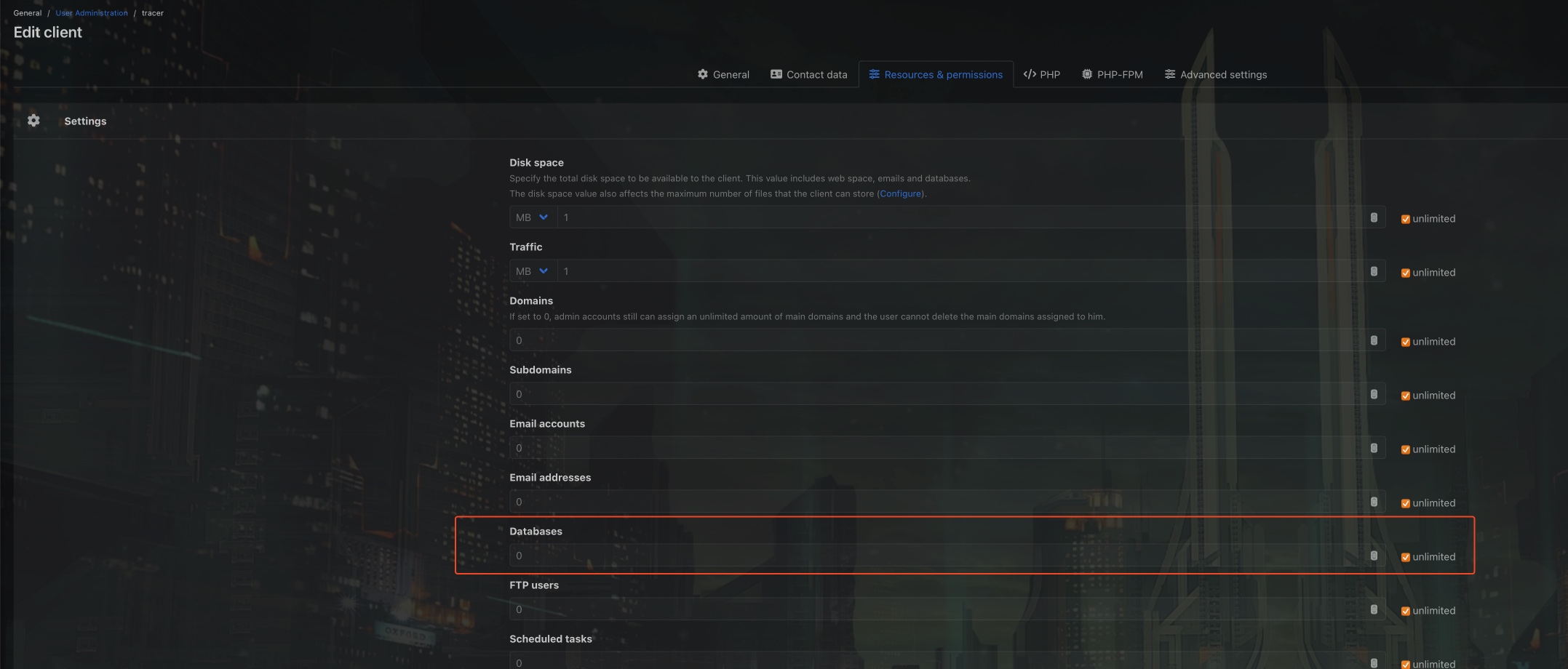Expand the Traffic unit dropdown

point(532,271)
